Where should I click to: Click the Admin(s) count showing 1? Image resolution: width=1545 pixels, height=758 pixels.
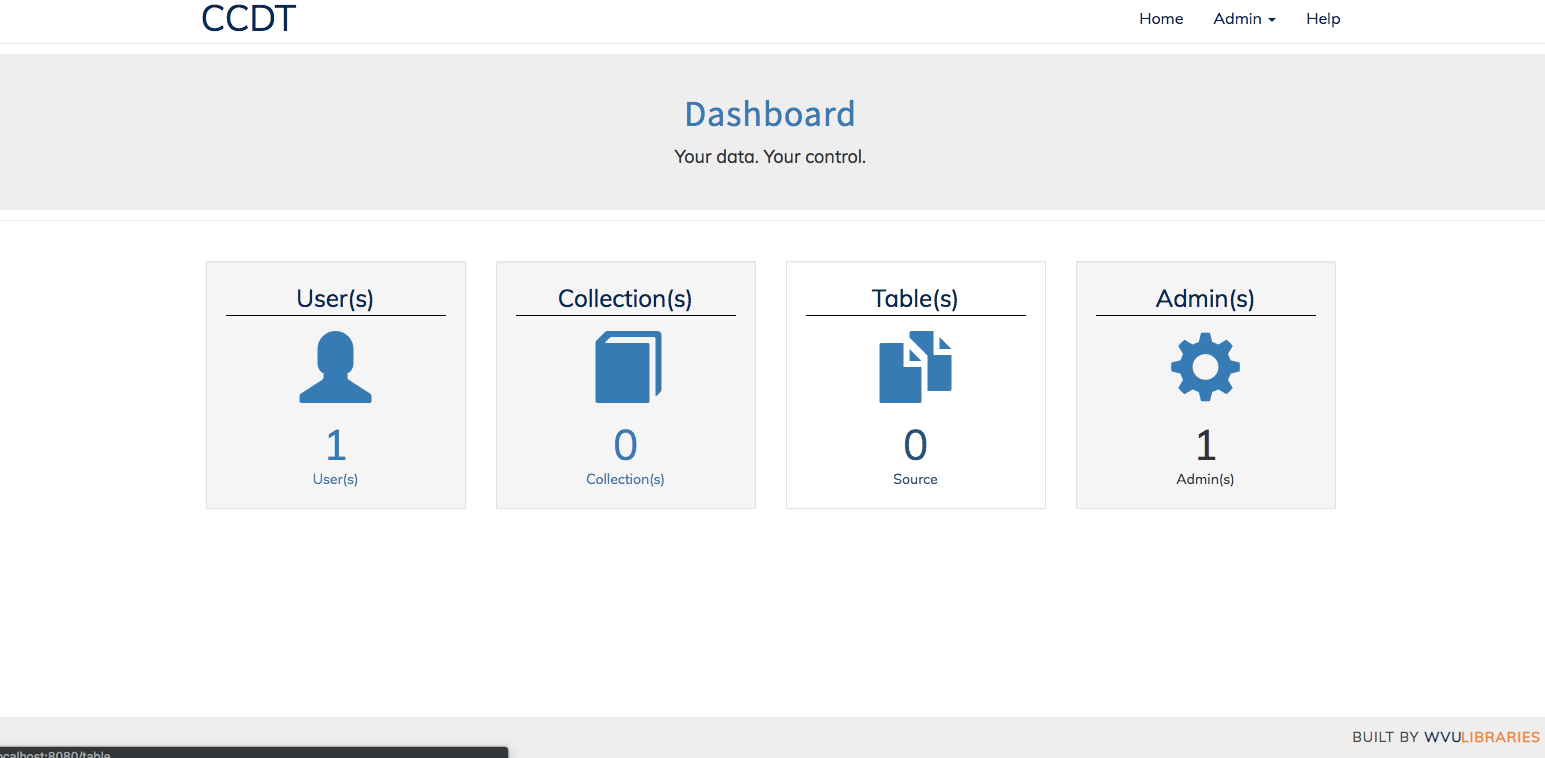click(x=1205, y=444)
